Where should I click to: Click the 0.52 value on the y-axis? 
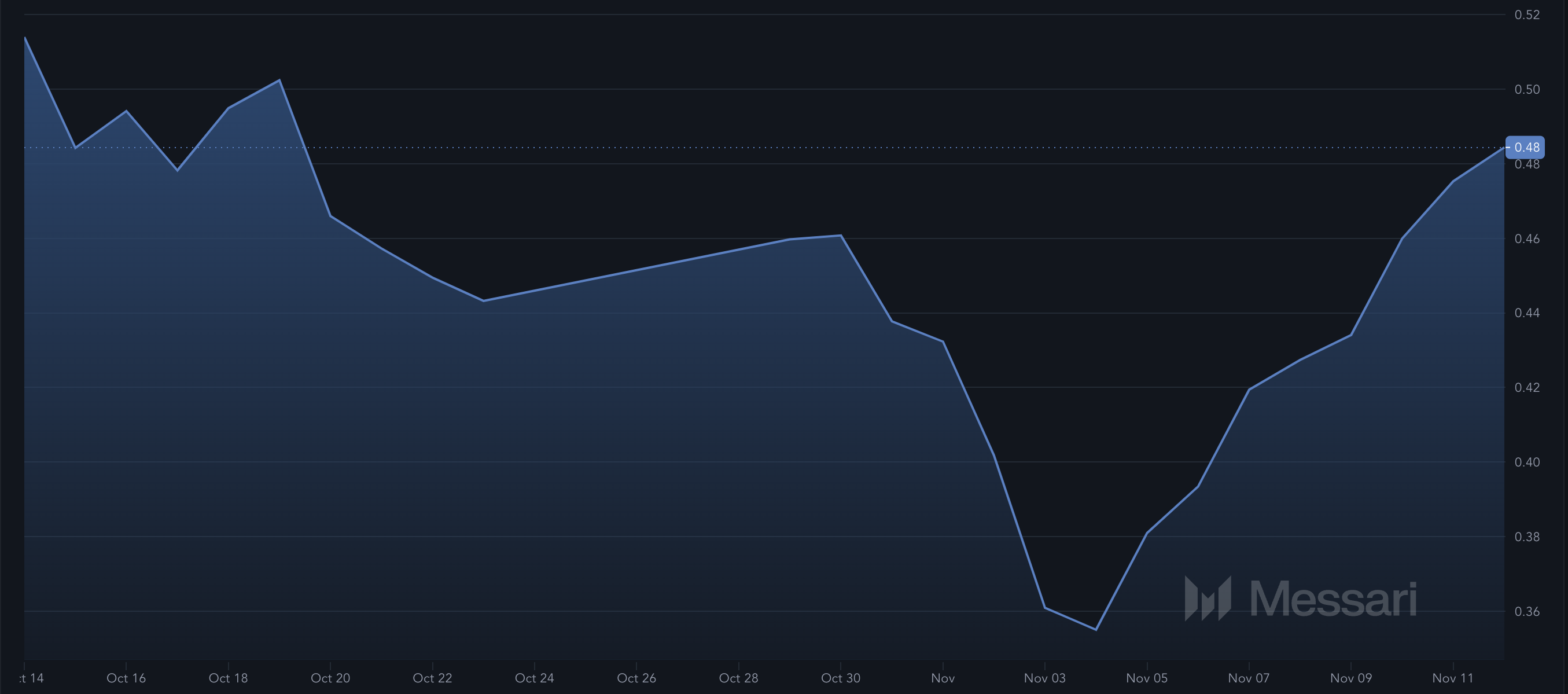pos(1529,16)
